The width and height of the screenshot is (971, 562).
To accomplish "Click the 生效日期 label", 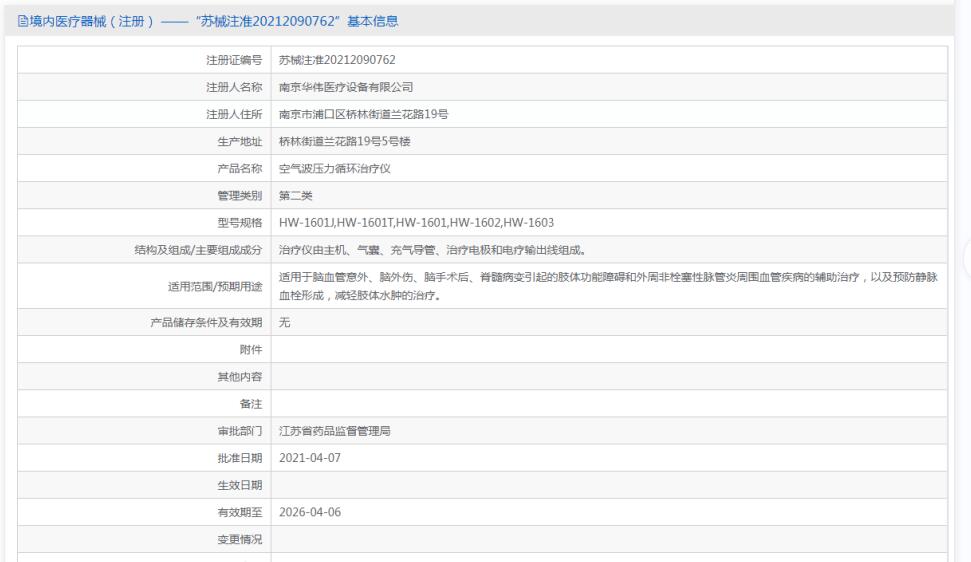I will point(240,485).
